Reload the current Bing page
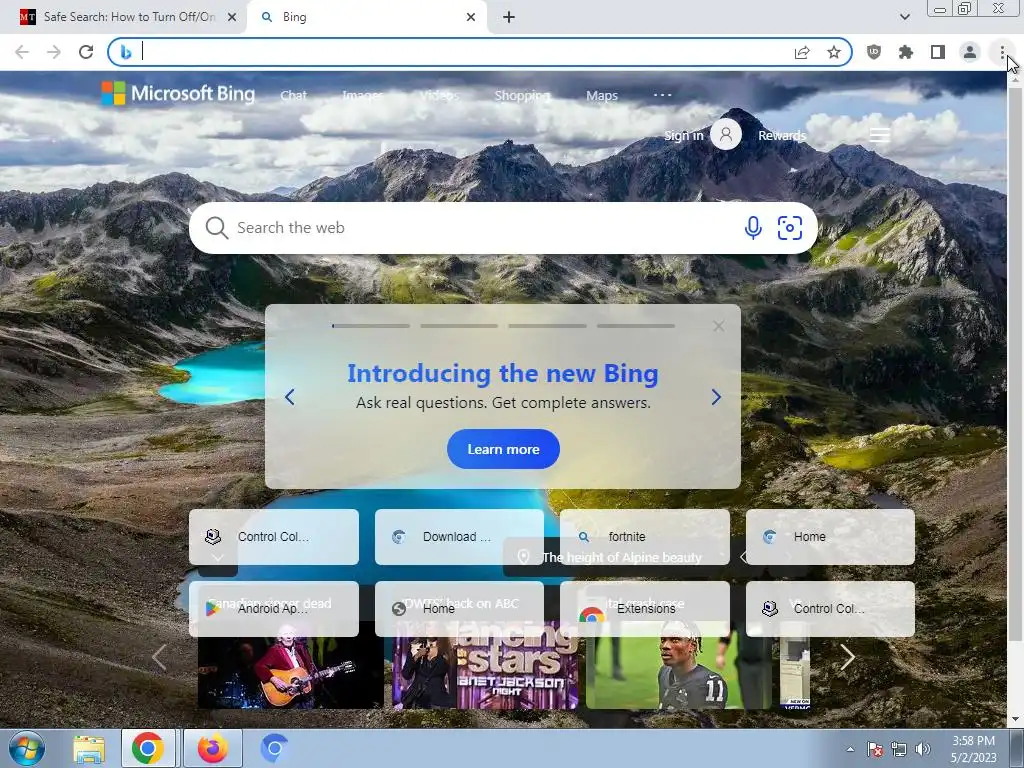This screenshot has width=1024, height=768. pos(86,52)
